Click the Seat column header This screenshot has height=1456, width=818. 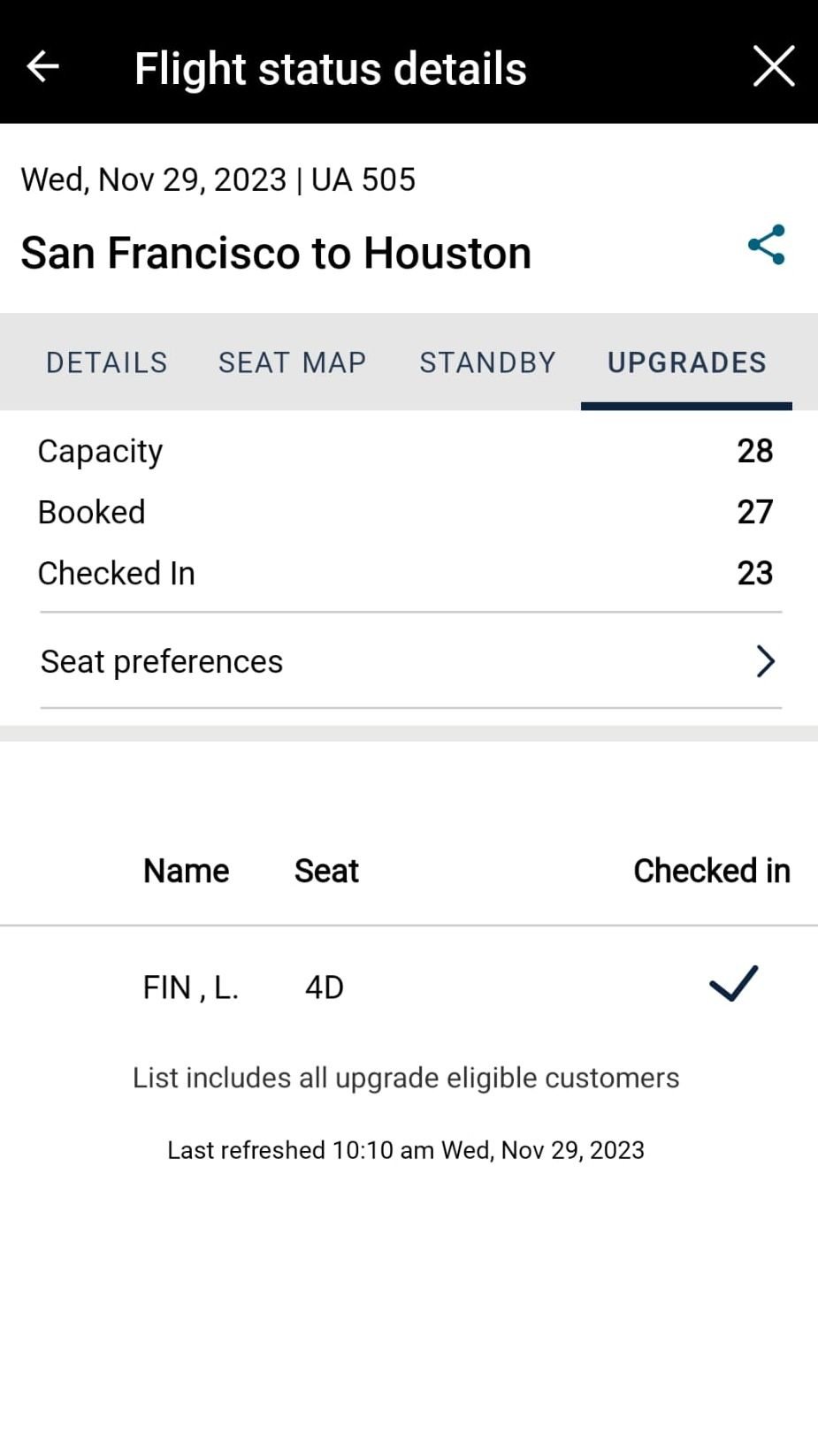click(326, 871)
